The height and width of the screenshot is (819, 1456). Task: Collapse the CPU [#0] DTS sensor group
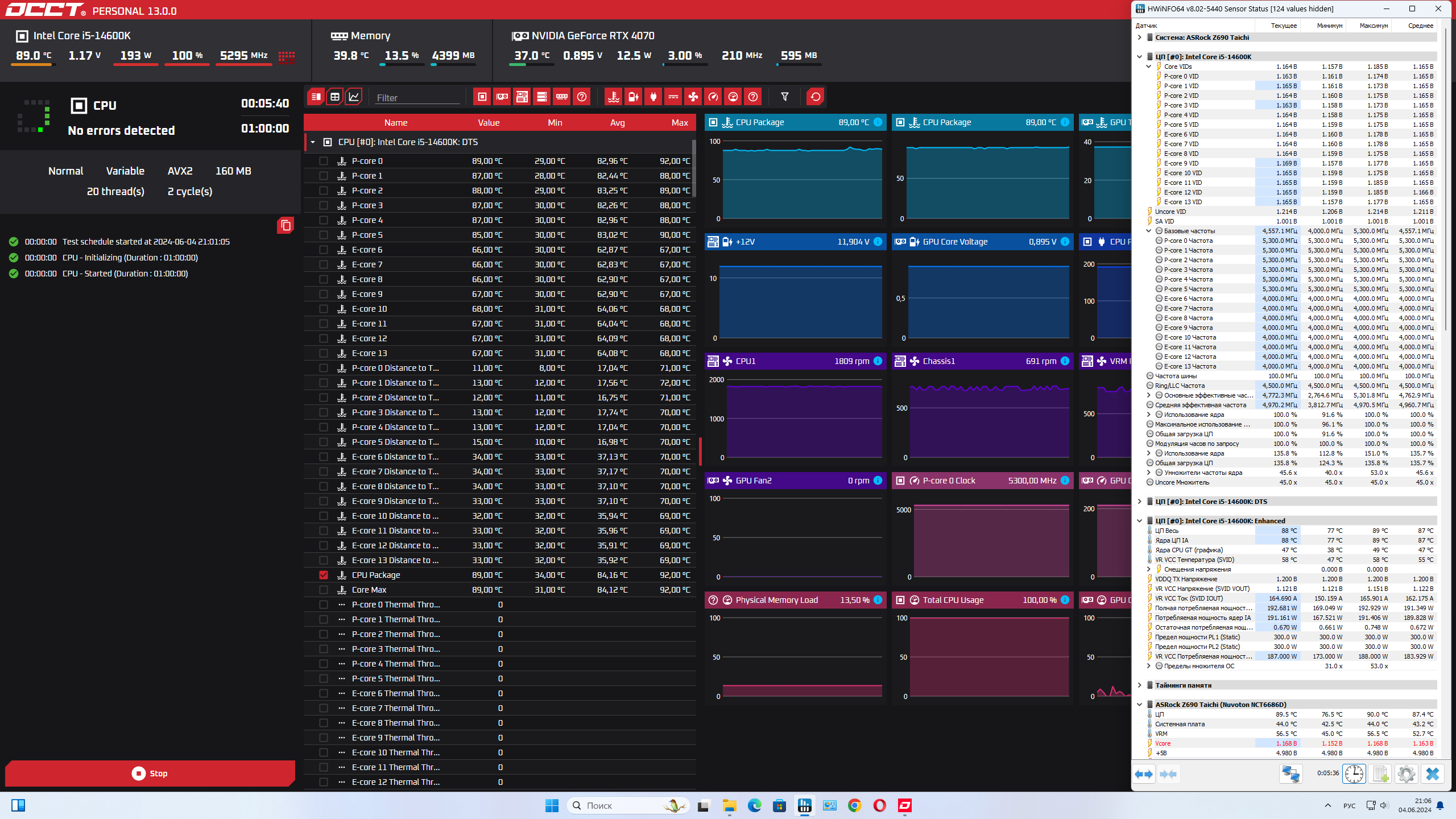coord(313,142)
